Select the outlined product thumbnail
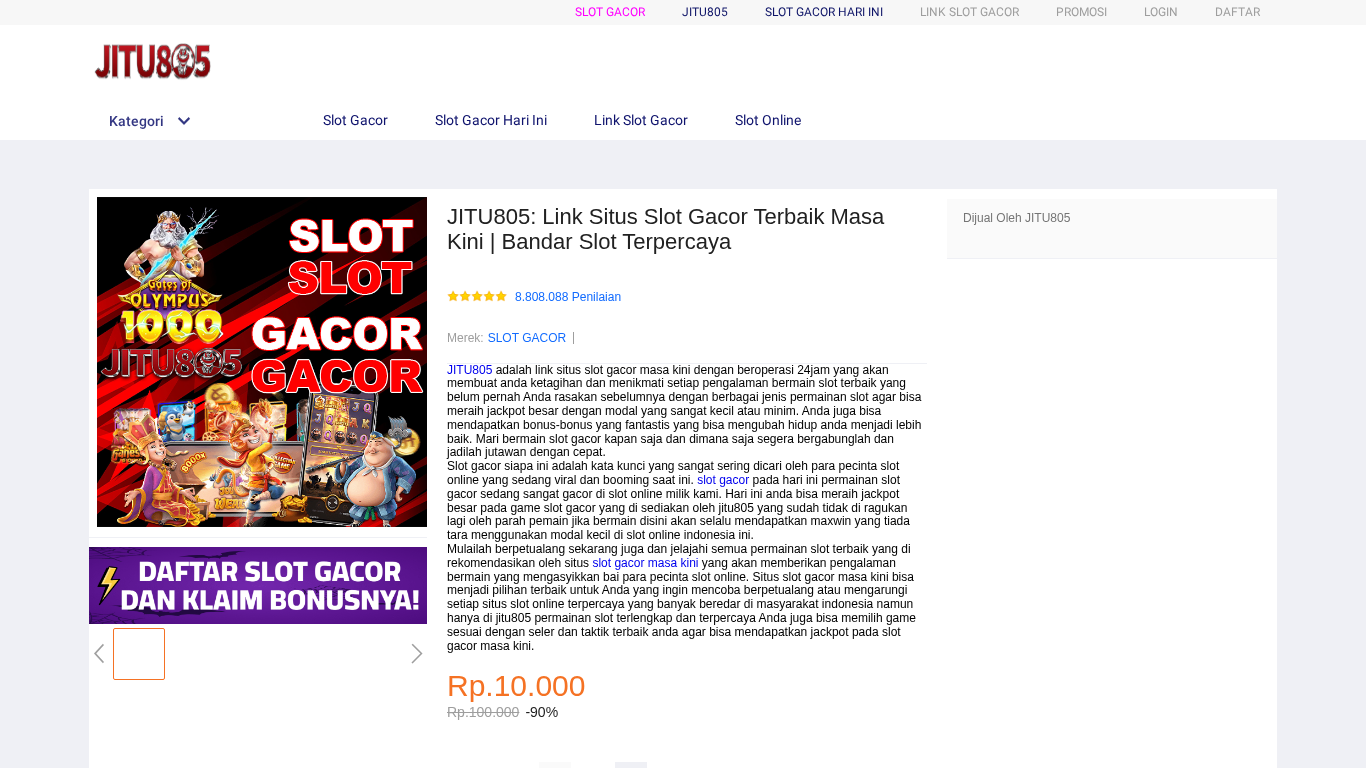The width and height of the screenshot is (1366, 768). (139, 654)
